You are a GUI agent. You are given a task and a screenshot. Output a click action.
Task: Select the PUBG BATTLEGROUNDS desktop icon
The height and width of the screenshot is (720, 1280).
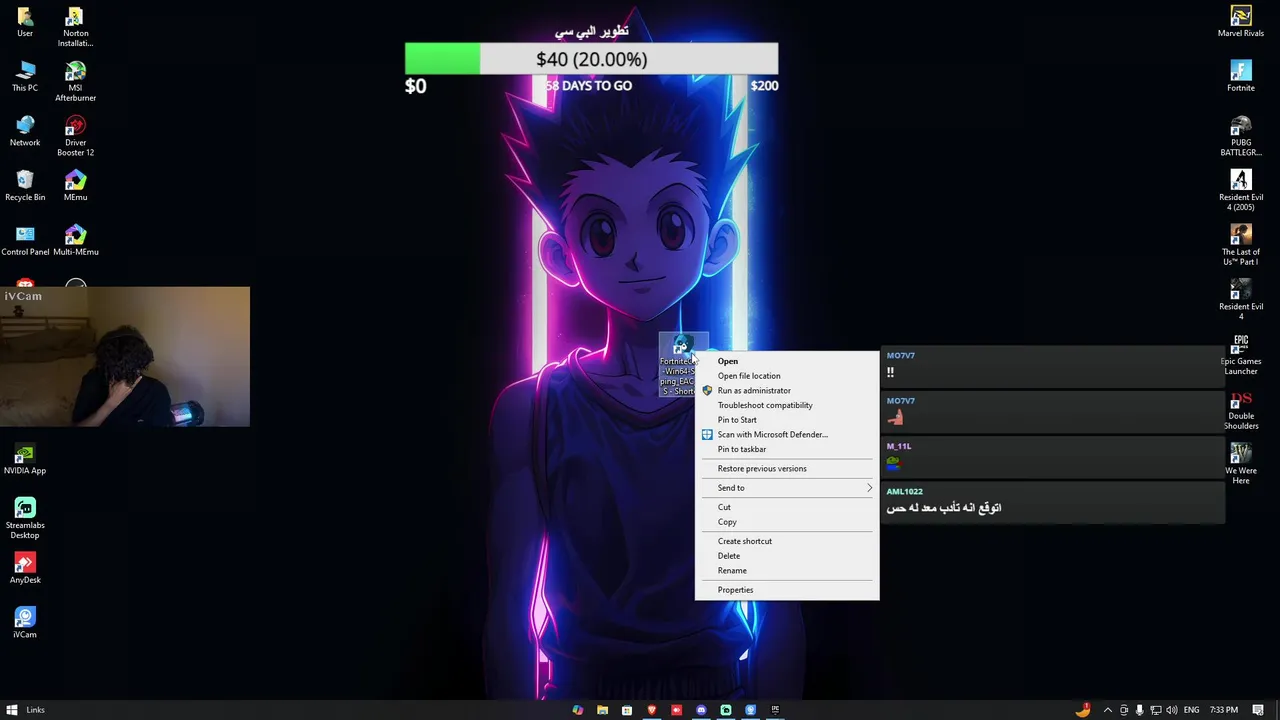pyautogui.click(x=1240, y=136)
